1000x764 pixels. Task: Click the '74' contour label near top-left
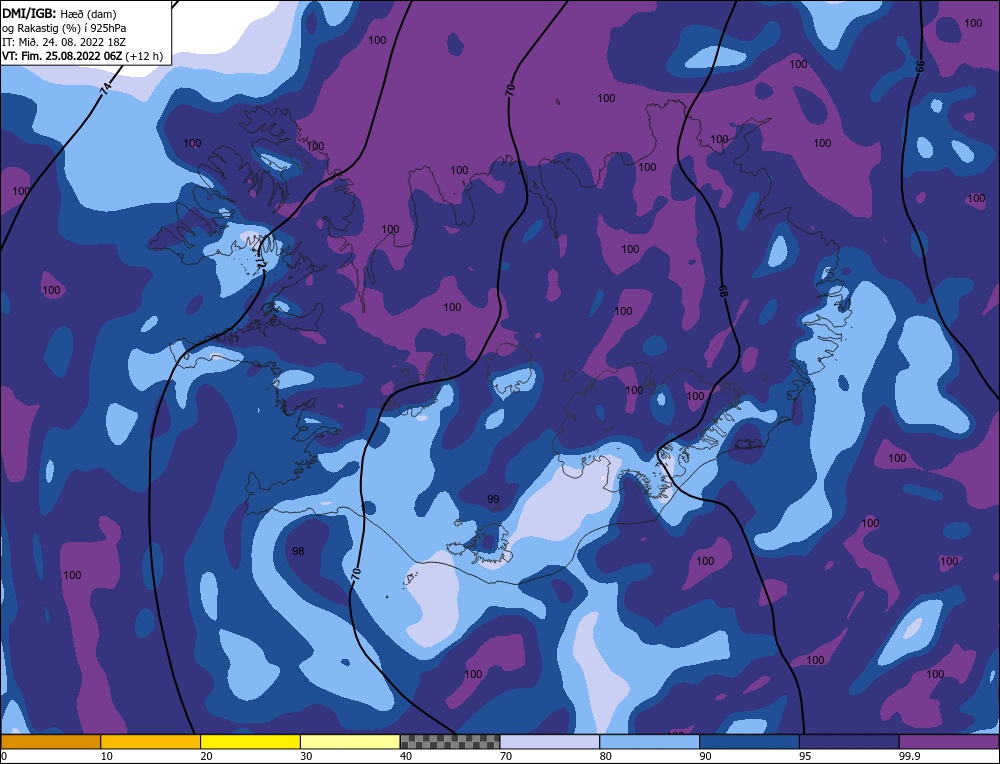(105, 89)
